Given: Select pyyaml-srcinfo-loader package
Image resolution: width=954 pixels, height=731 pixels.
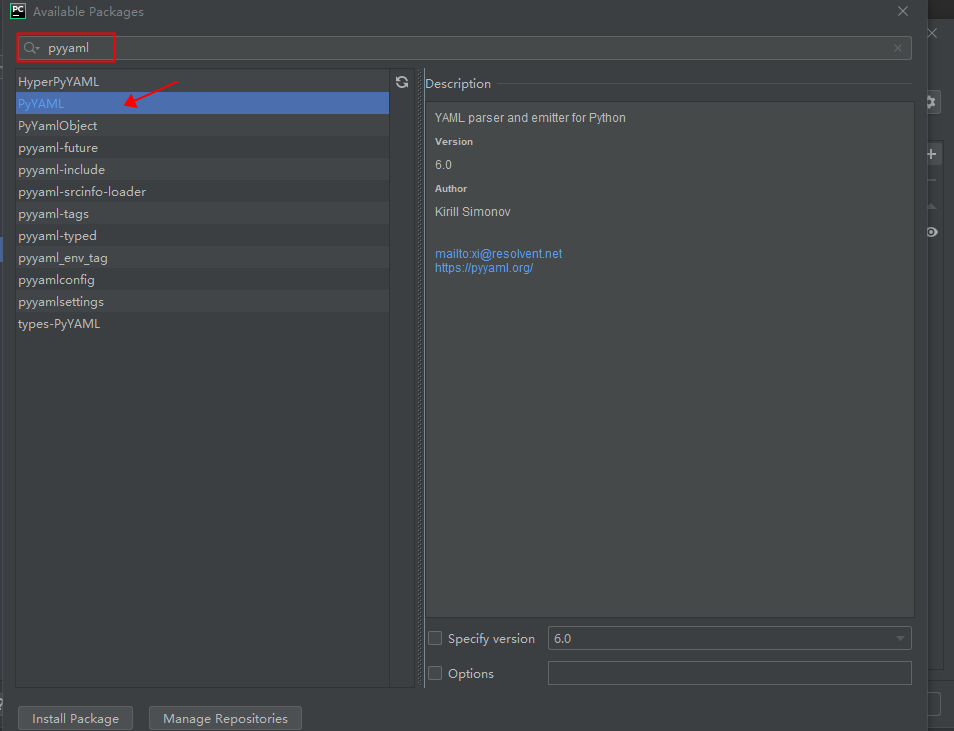Looking at the screenshot, I should 202,191.
